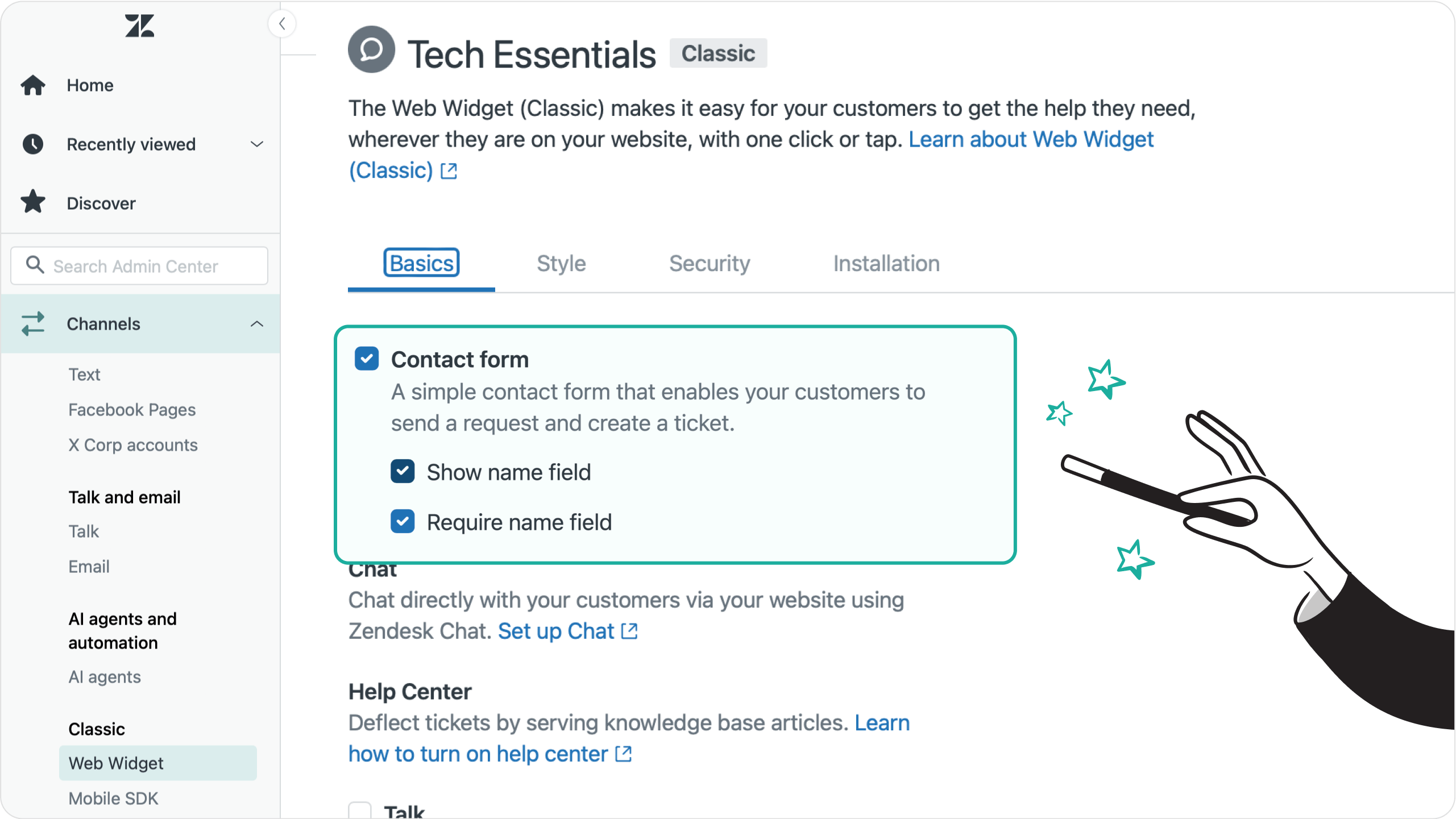Viewport: 1456px width, 819px height.
Task: Disable the Require name field checkbox
Action: coord(403,521)
